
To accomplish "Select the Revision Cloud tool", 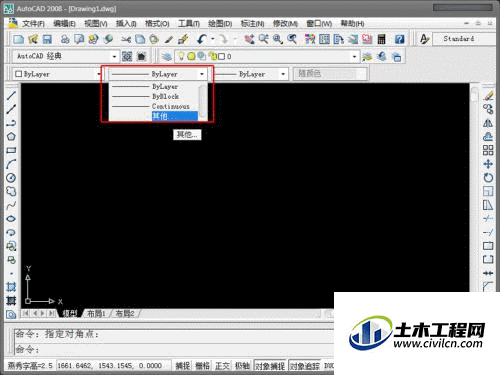I will [x=11, y=191].
